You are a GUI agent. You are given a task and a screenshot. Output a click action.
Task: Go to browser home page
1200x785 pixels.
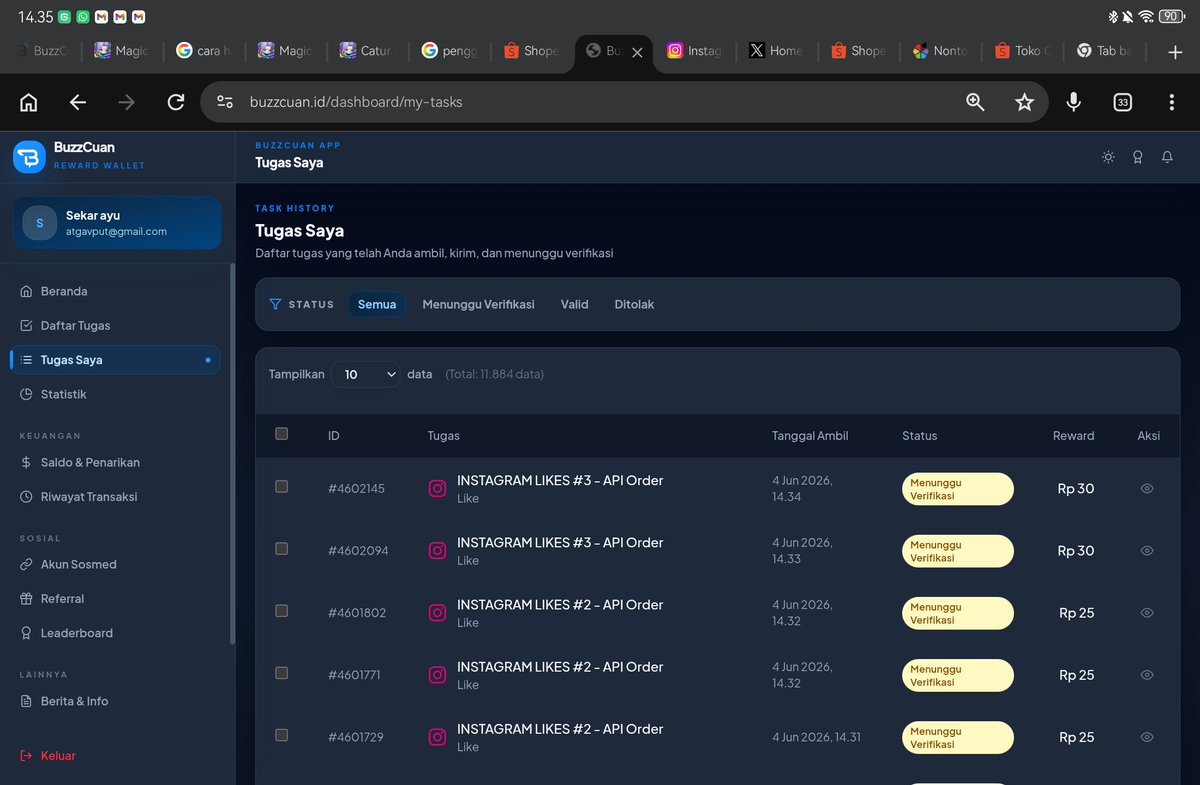tap(28, 102)
